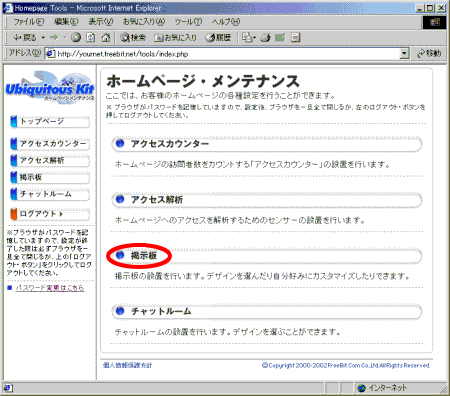The image size is (450, 396).
Task: Open the View (表示) menu
Action: (101, 22)
